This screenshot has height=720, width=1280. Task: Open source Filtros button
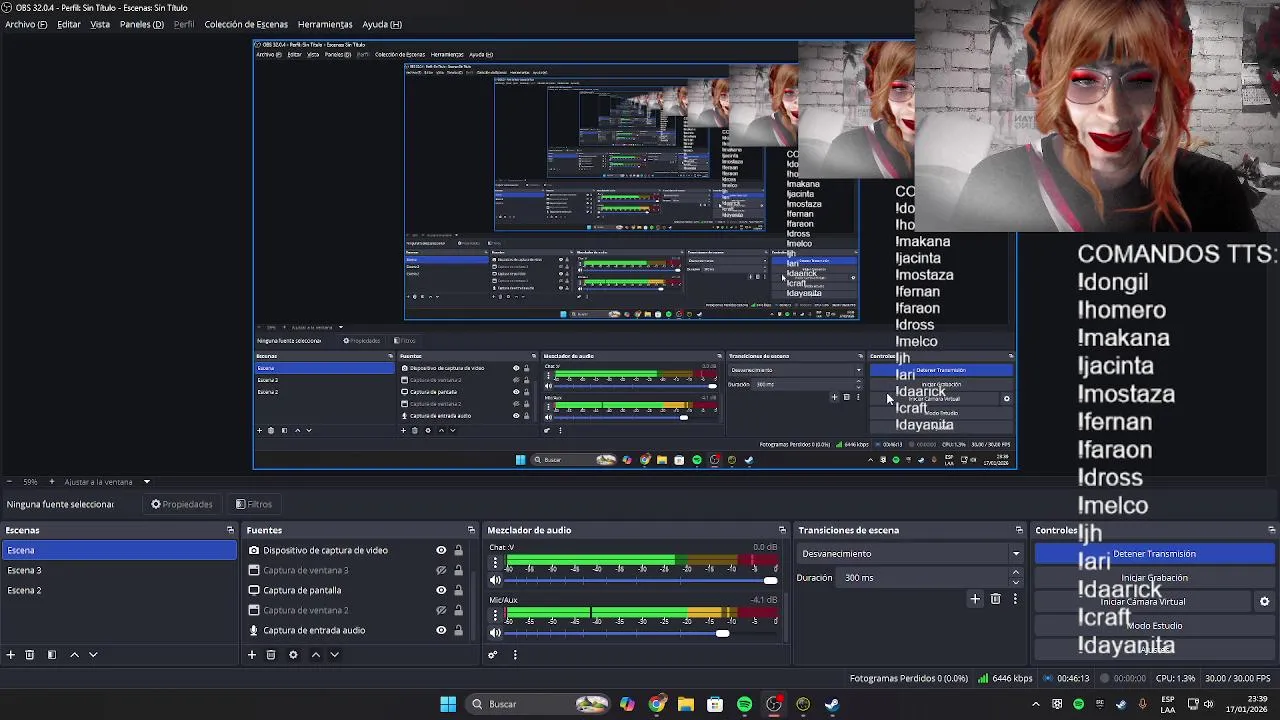[x=254, y=504]
